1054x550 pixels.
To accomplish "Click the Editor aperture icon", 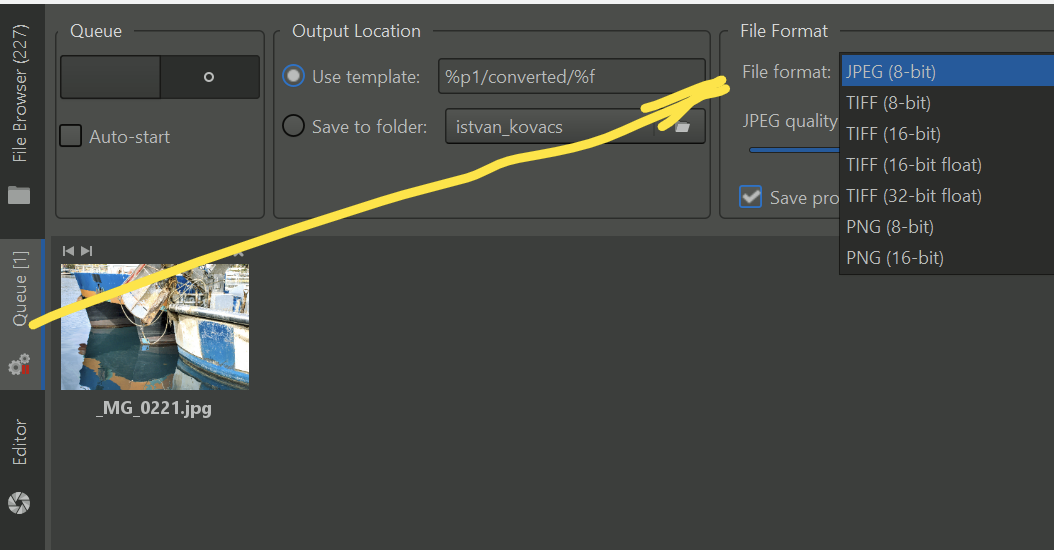I will click(x=19, y=502).
